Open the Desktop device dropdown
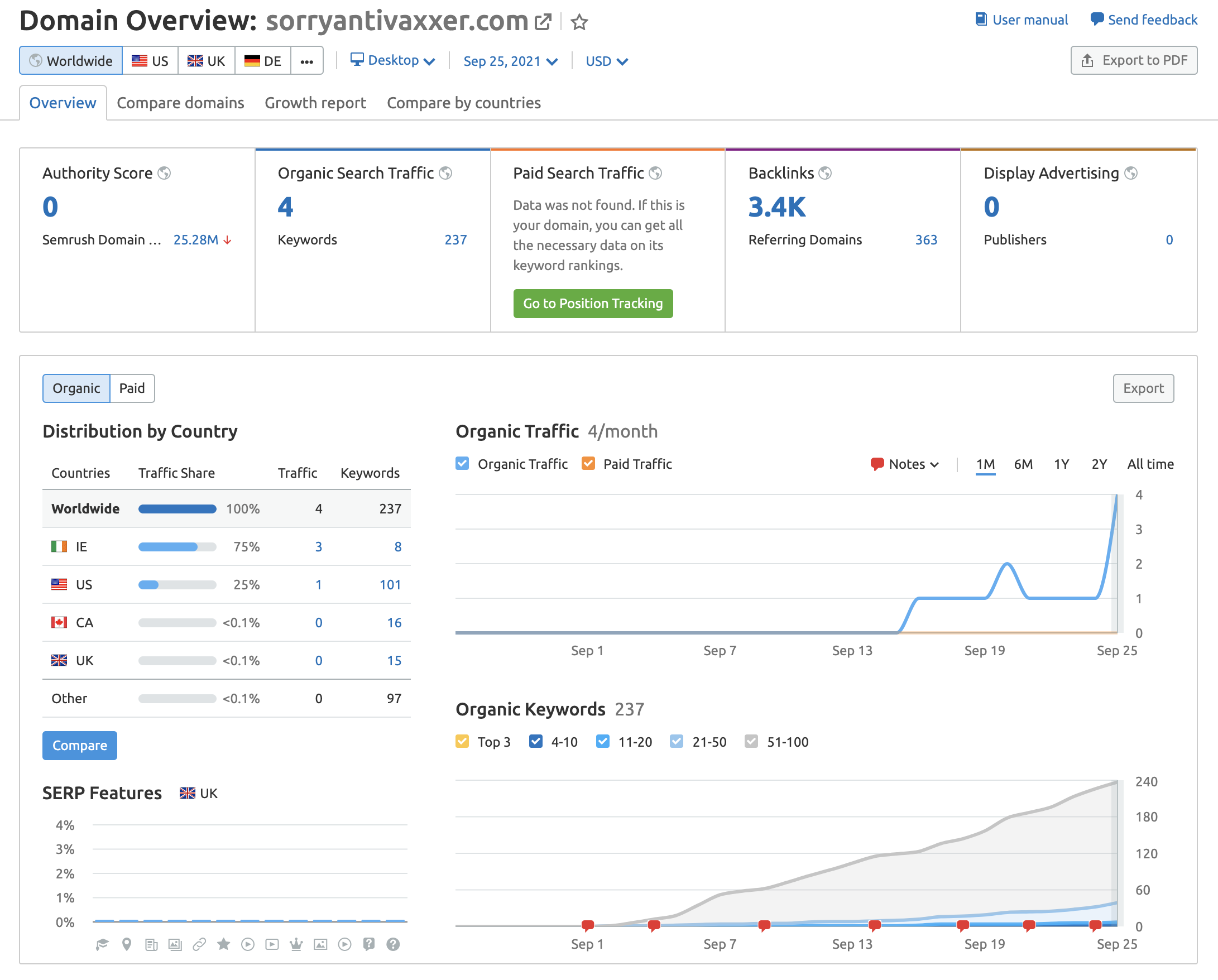This screenshot has height=980, width=1218. coord(392,60)
